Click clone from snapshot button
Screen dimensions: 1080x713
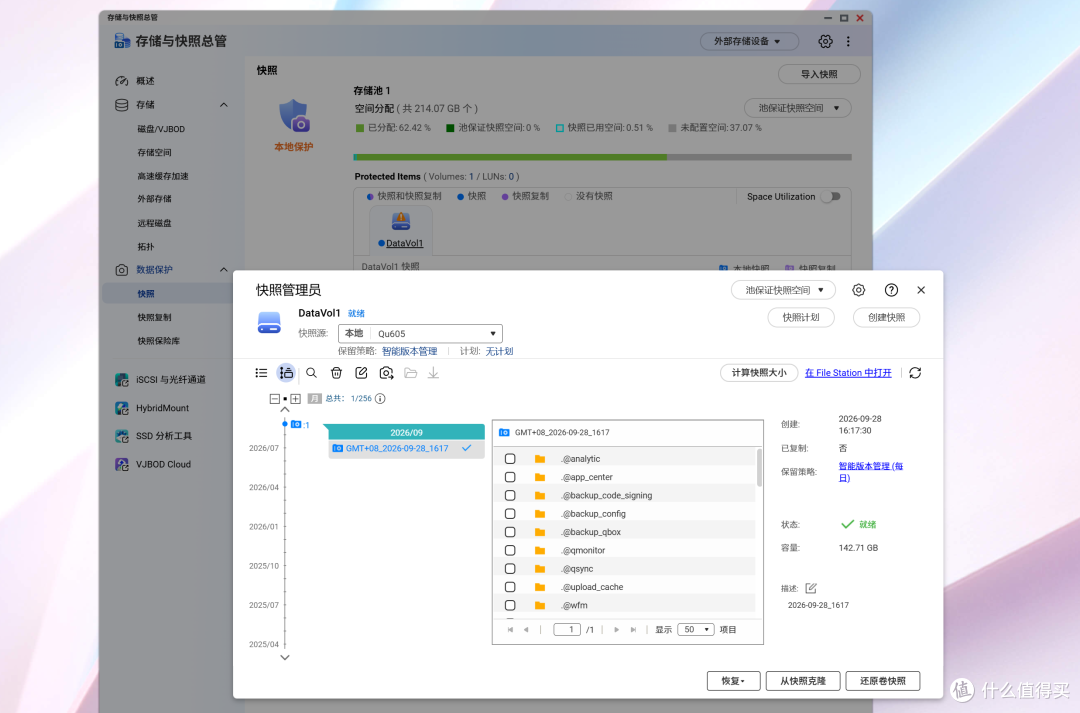point(802,681)
